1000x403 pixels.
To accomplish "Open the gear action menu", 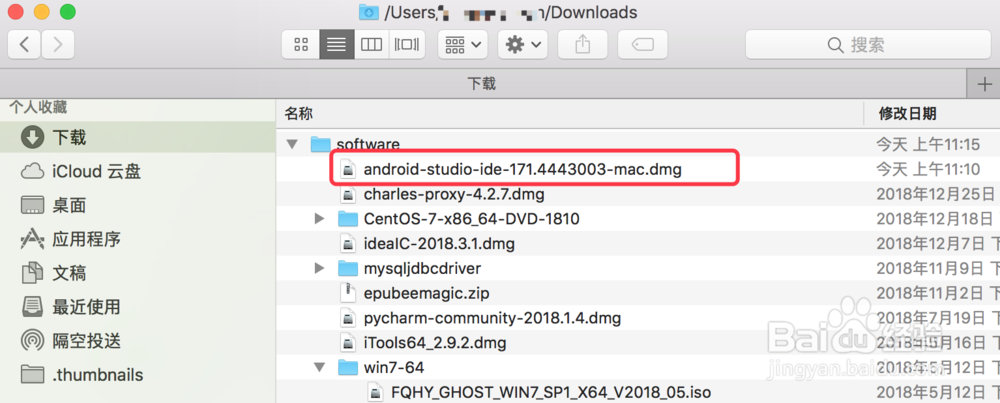I will click(x=522, y=45).
